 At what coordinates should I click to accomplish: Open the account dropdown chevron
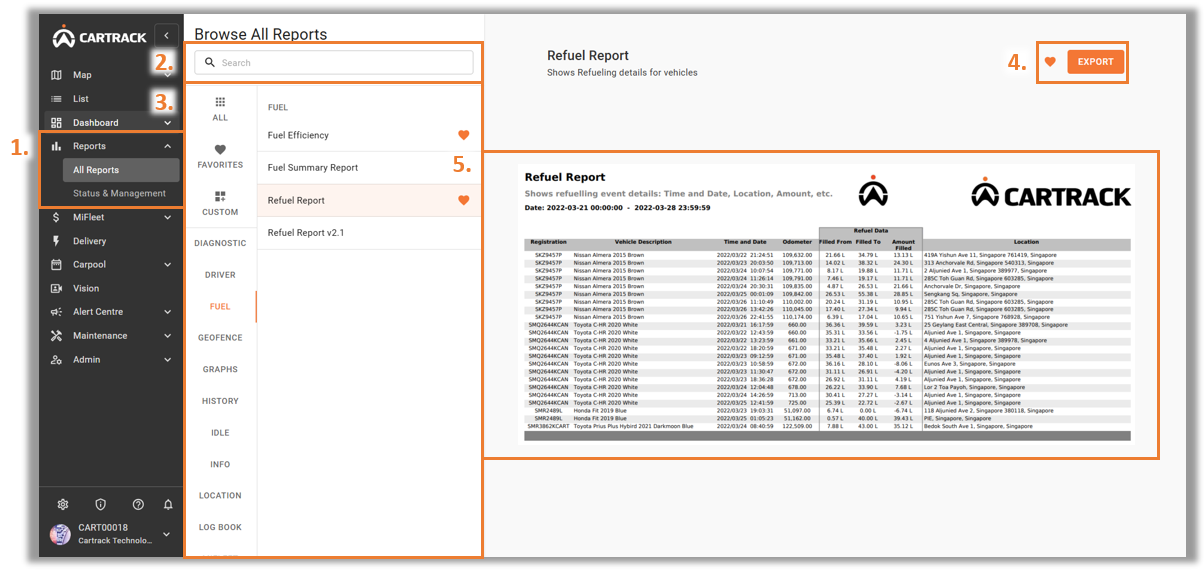tap(167, 535)
